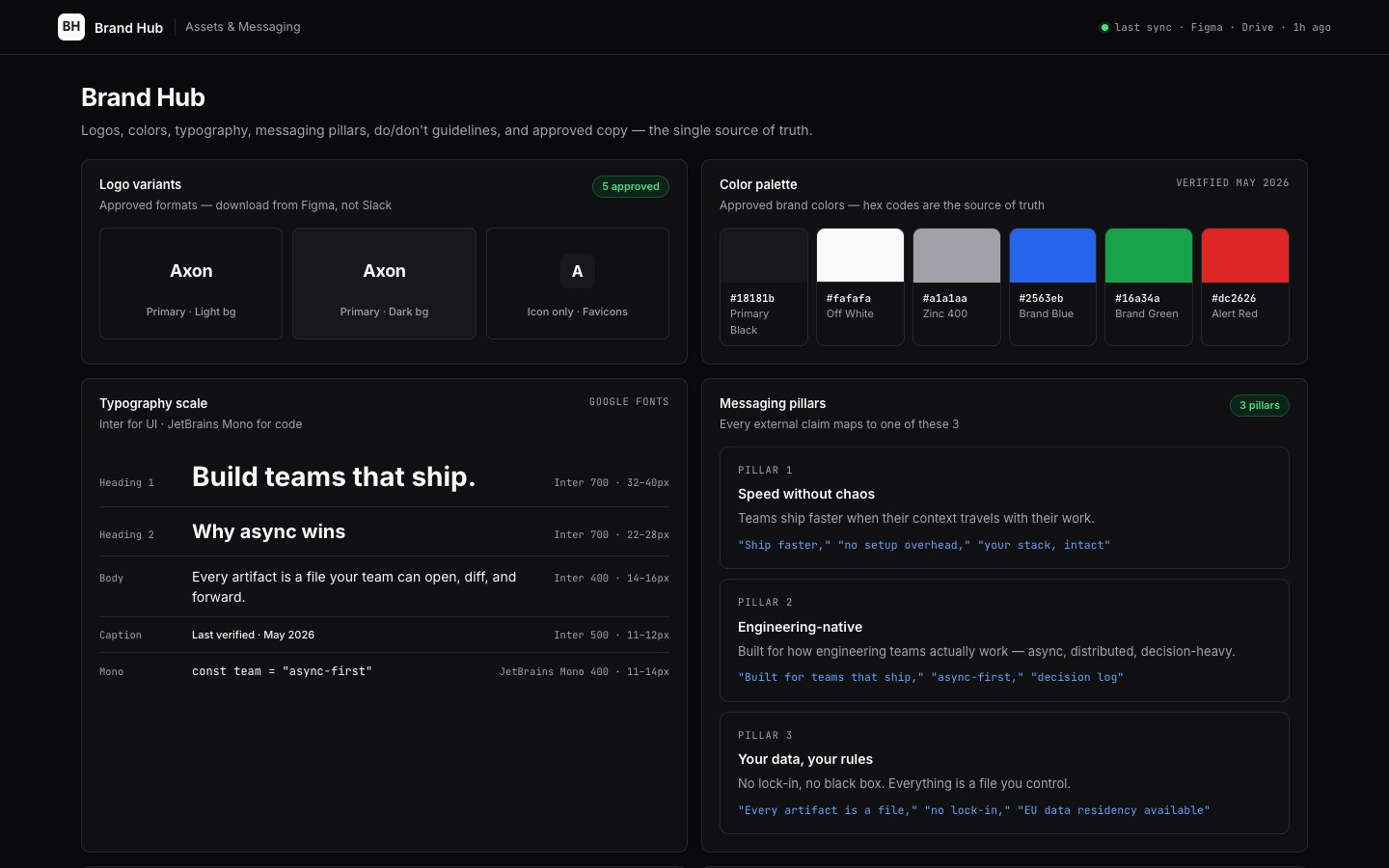Click the last sync Figma Drive status text

click(x=1222, y=28)
